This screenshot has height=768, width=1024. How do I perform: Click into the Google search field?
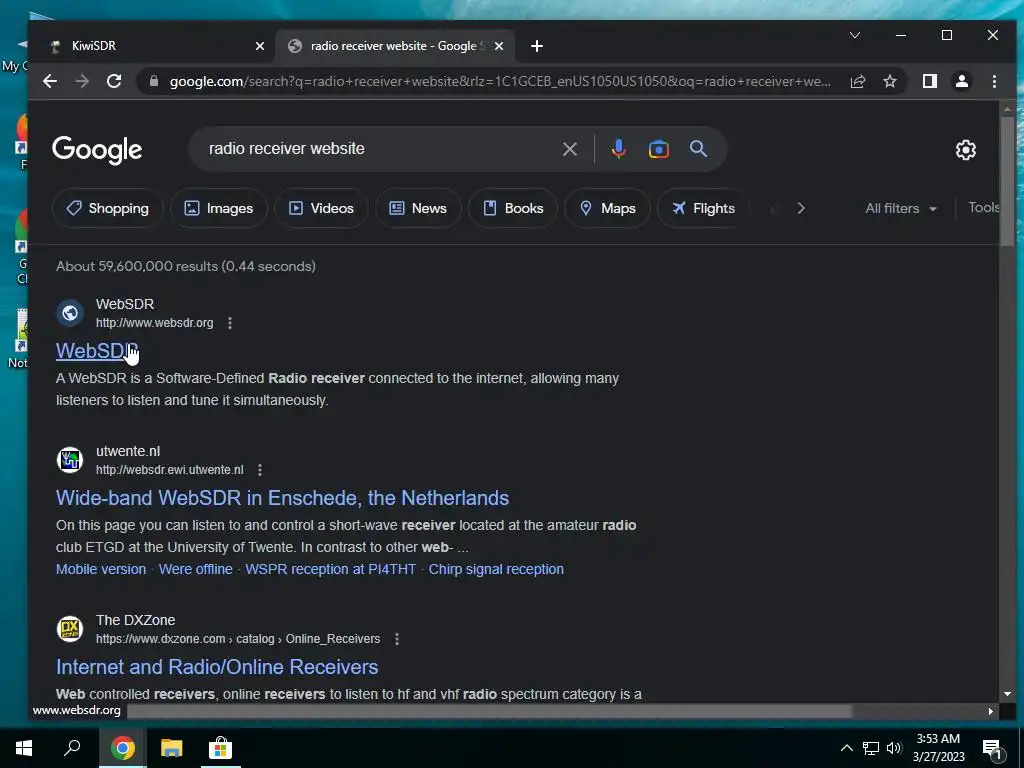click(379, 149)
